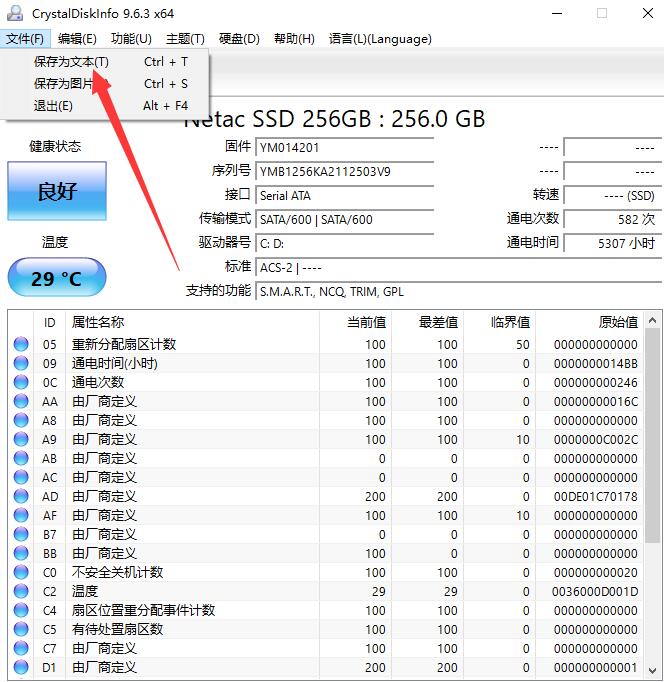Click the serial number field YMB1256KA2112503V9
Image resolution: width=664 pixels, height=682 pixels.
[x=345, y=171]
